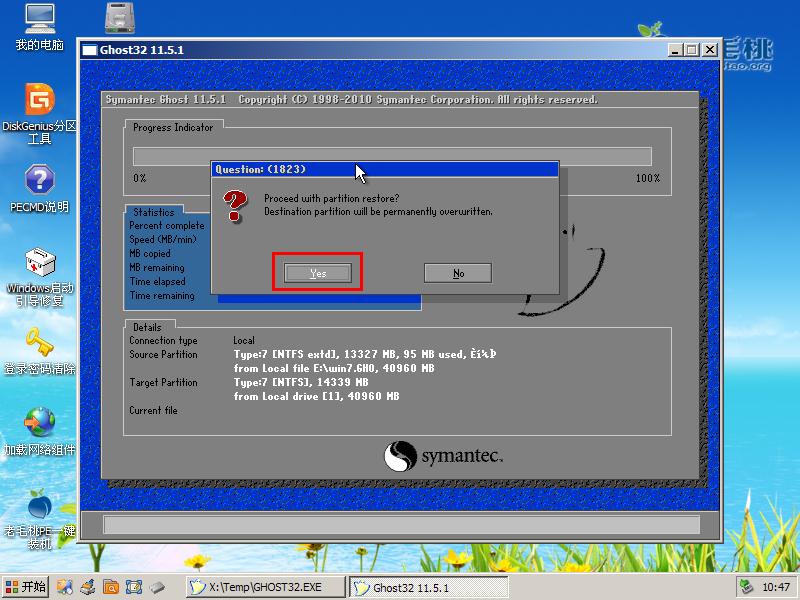Click the gray drive quick launch icon
This screenshot has height=600, width=800.
[x=157, y=587]
